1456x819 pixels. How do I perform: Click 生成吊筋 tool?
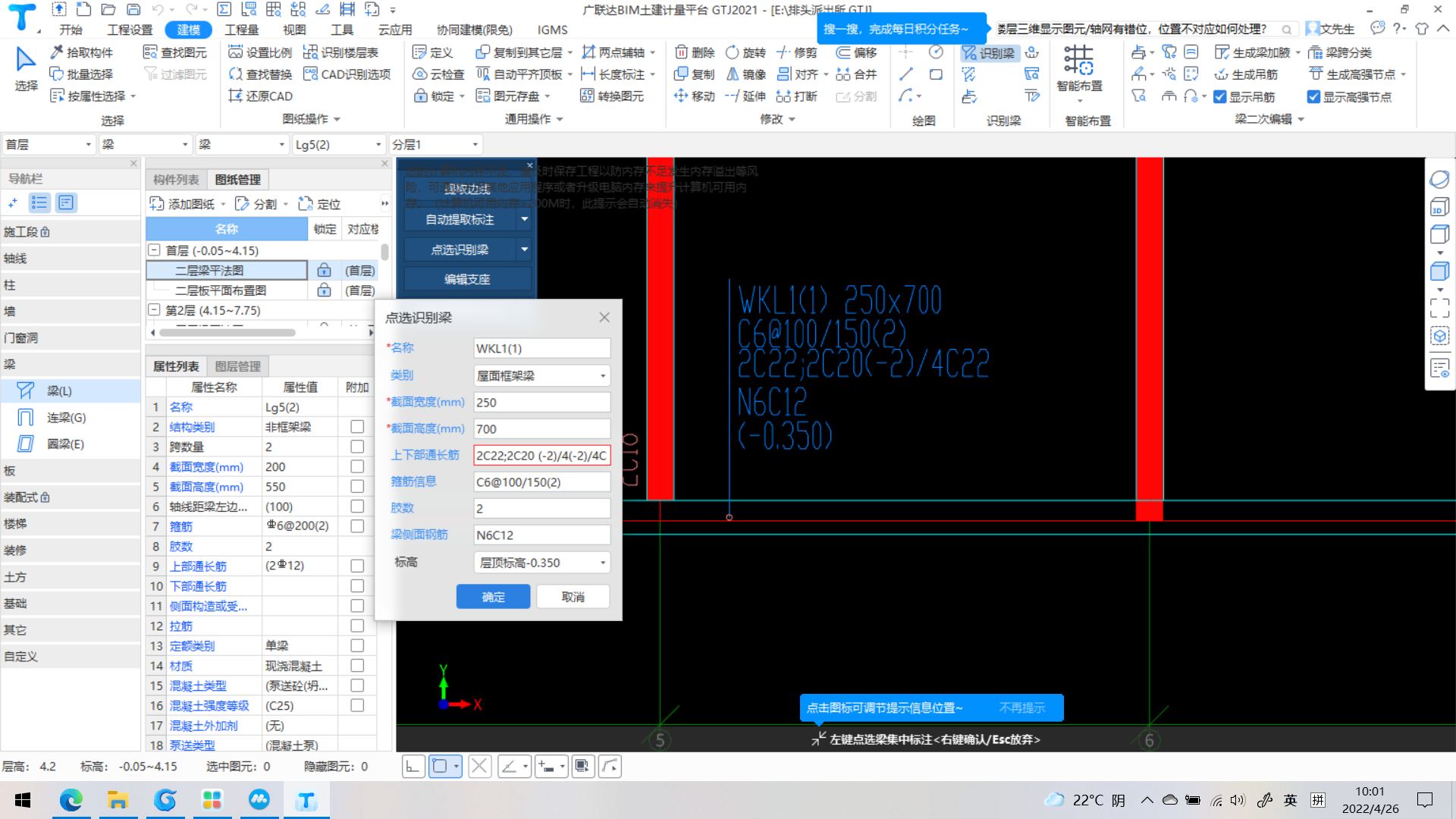coord(1246,74)
